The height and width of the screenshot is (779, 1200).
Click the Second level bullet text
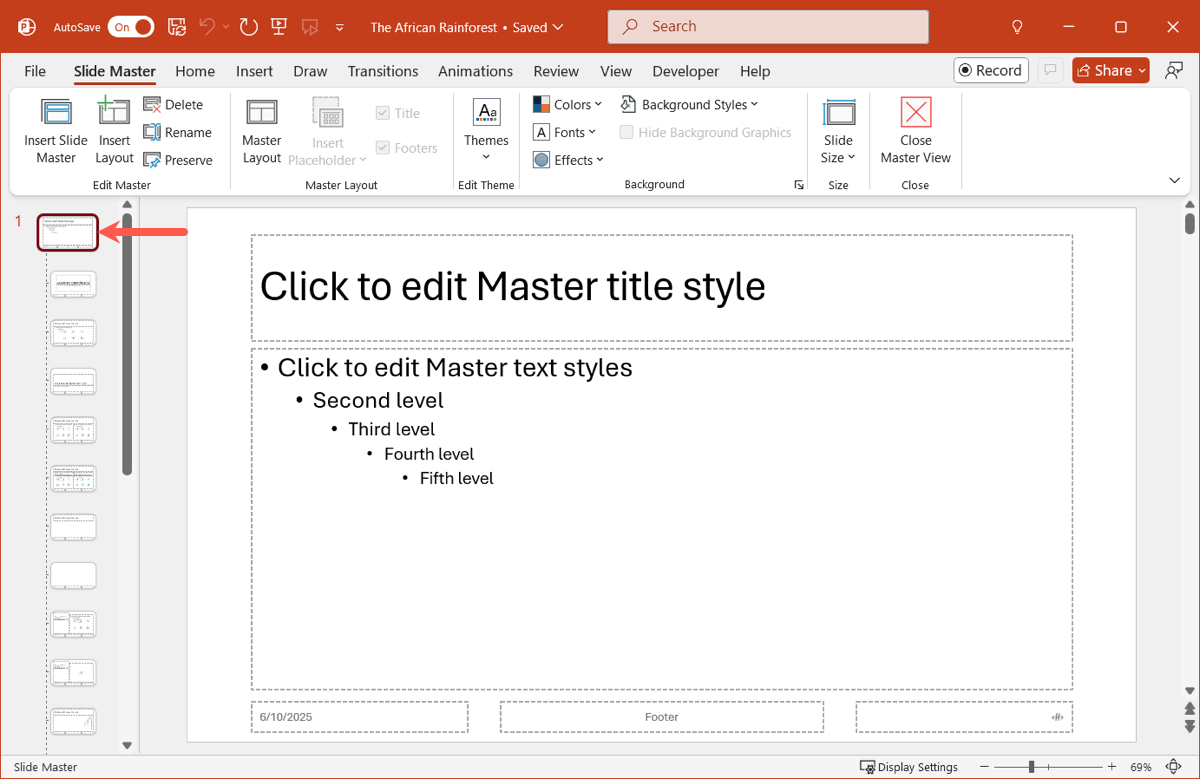(x=378, y=401)
